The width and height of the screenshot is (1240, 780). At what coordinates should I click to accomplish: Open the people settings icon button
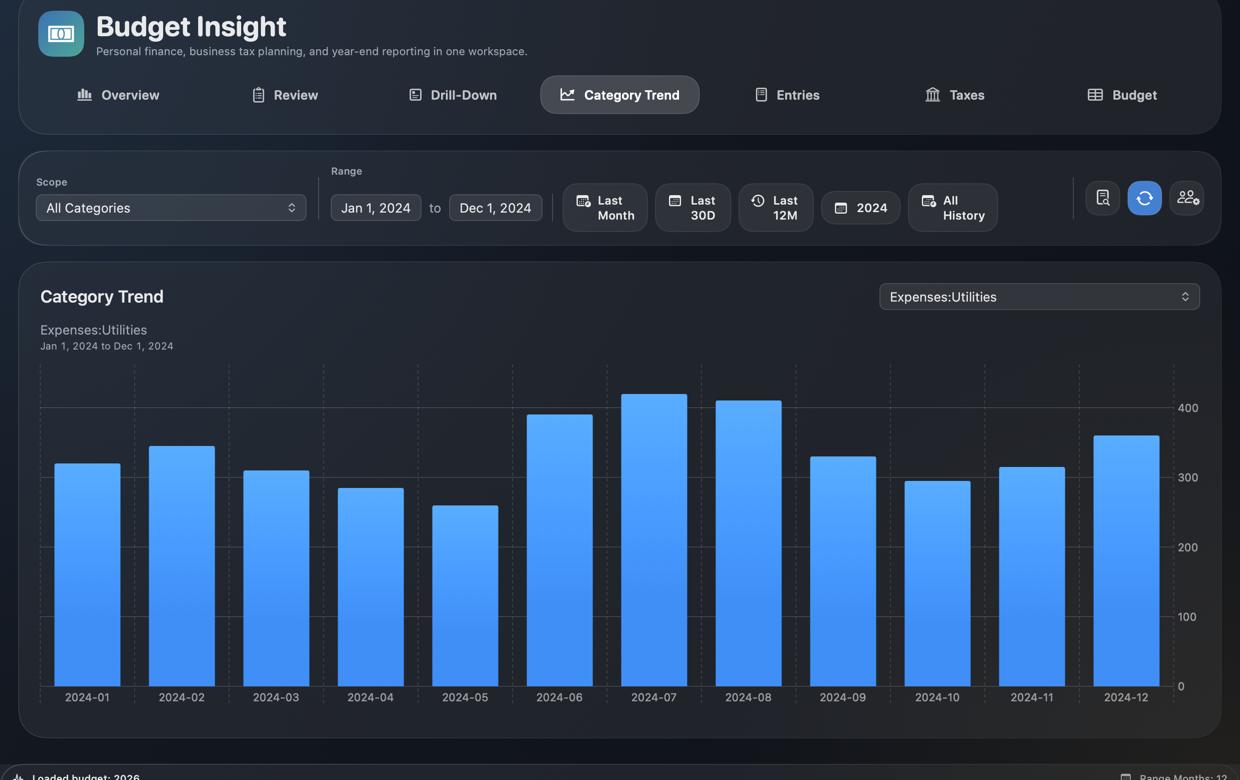coord(1187,198)
